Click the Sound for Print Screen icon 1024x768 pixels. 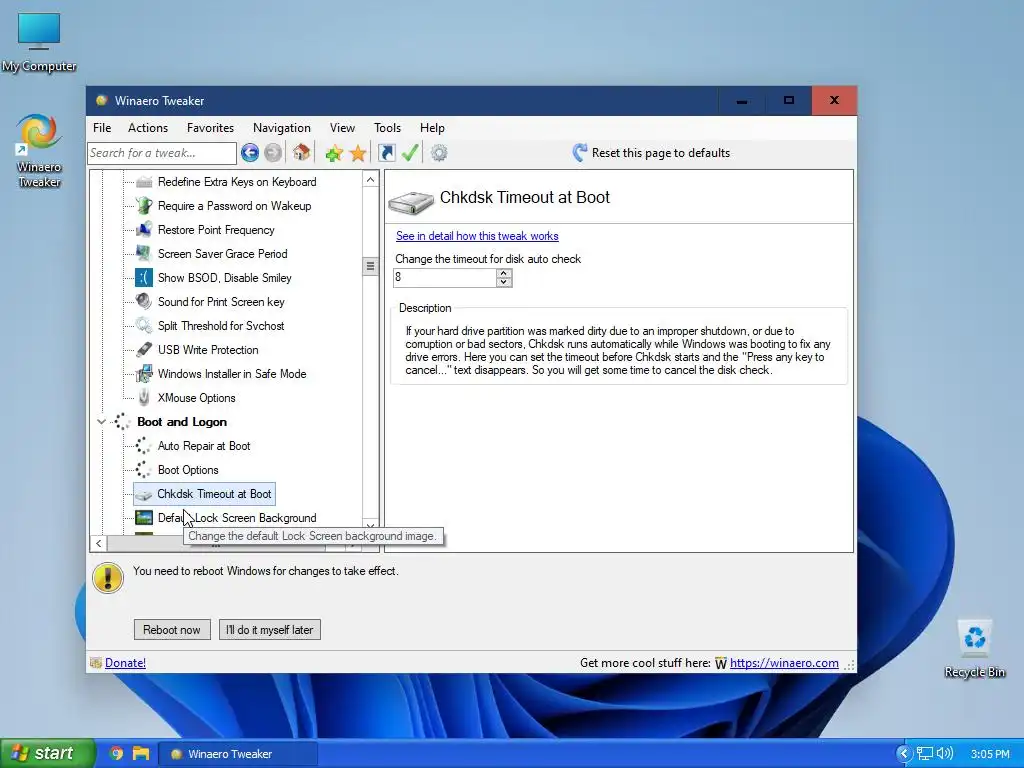pos(144,302)
